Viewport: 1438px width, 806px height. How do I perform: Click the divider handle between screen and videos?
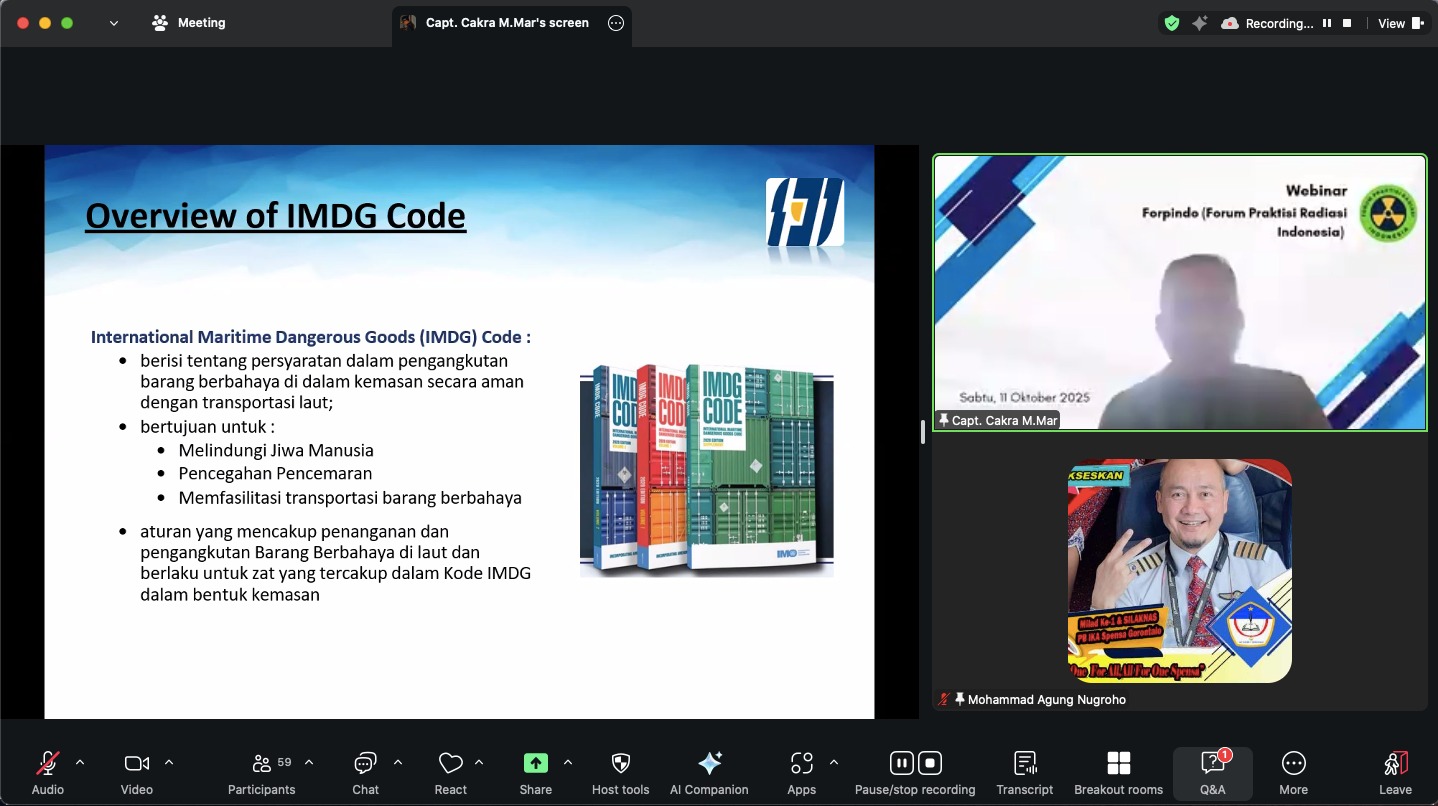click(922, 432)
